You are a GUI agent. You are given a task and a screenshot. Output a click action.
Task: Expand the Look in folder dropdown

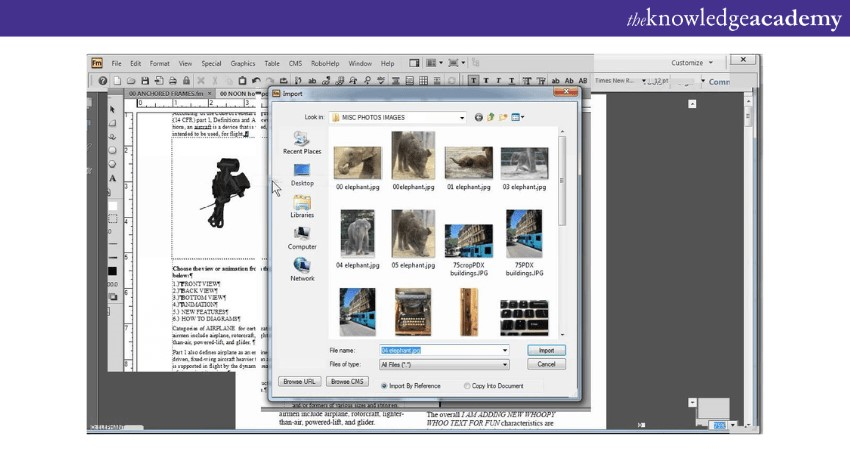pos(462,117)
